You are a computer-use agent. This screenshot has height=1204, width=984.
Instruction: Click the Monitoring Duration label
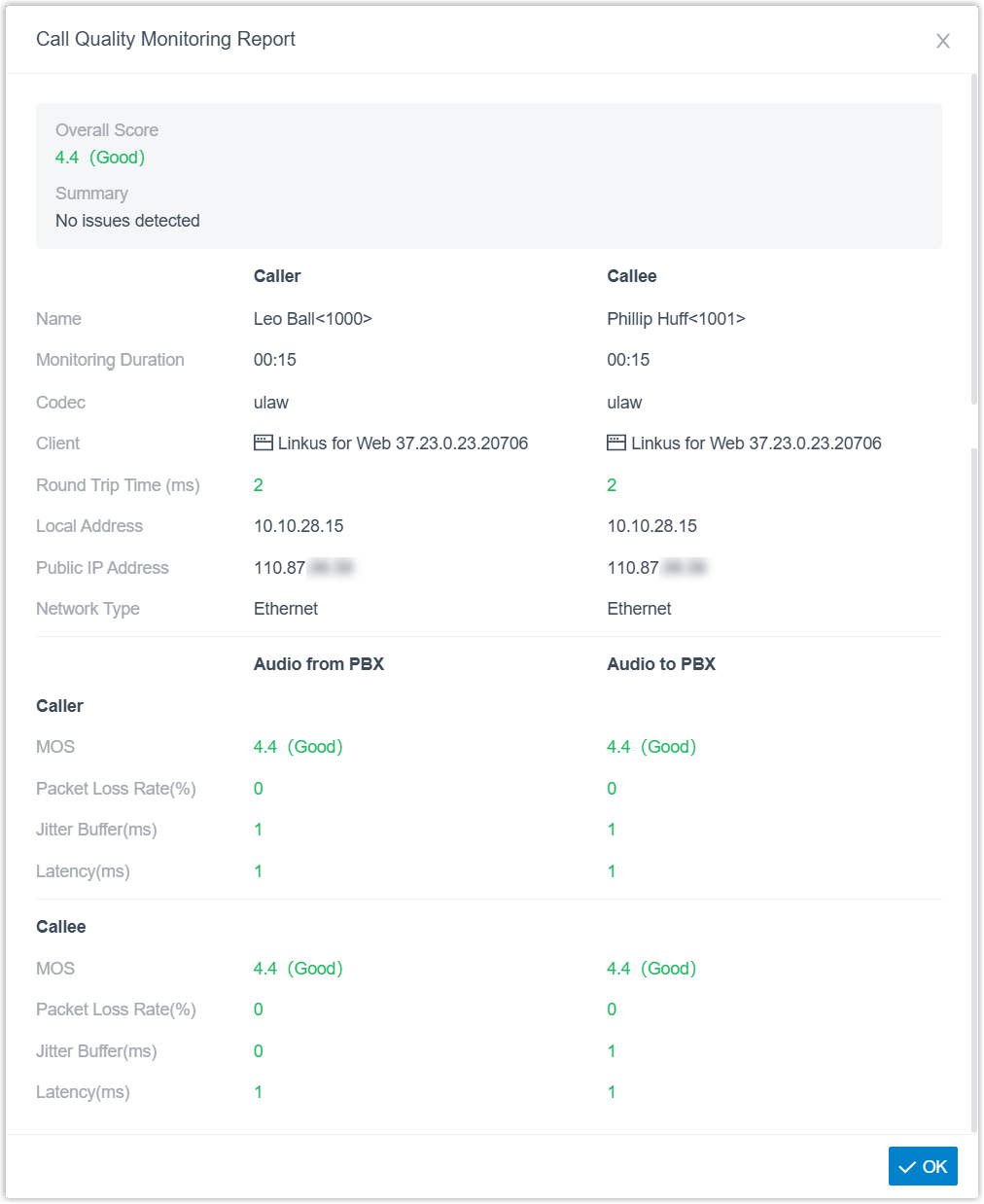[110, 360]
